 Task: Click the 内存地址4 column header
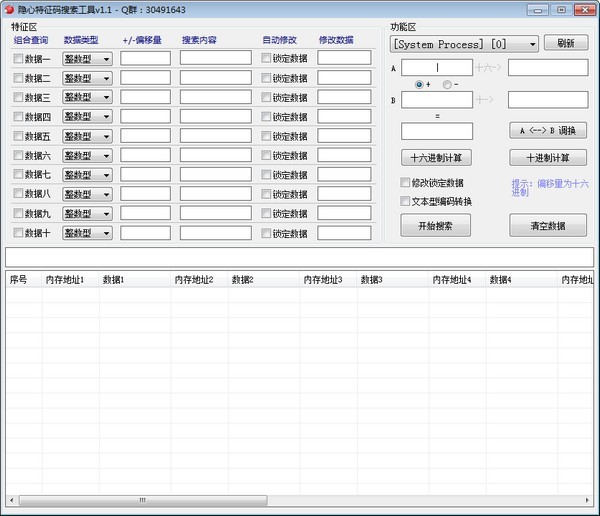pos(457,280)
